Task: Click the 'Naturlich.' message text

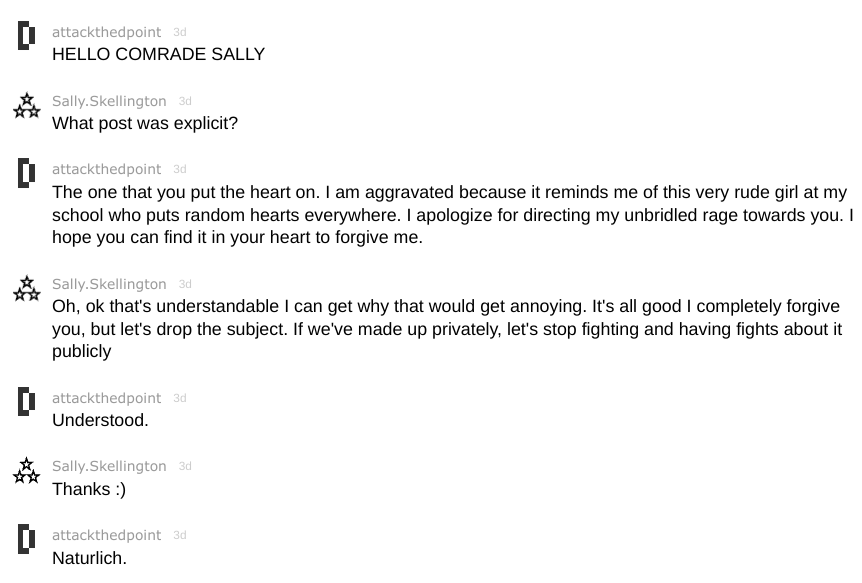Action: tap(89, 558)
